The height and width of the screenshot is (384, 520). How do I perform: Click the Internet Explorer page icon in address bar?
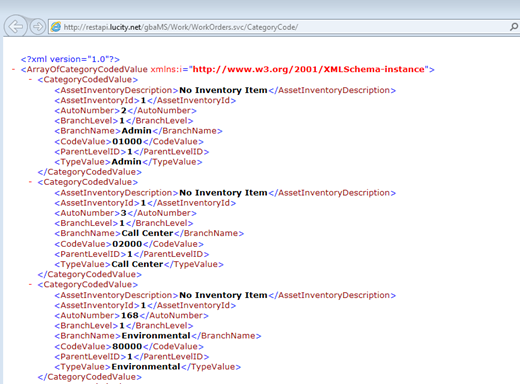(56, 27)
